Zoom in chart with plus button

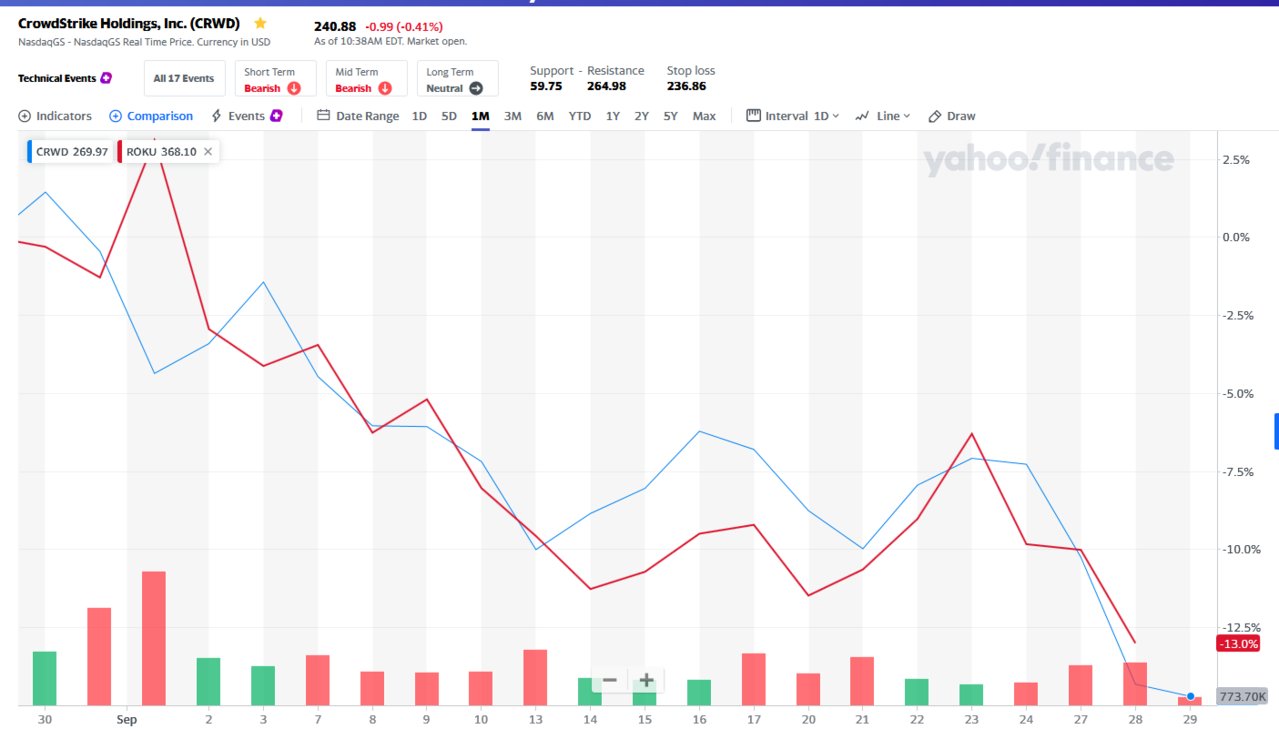tap(646, 681)
